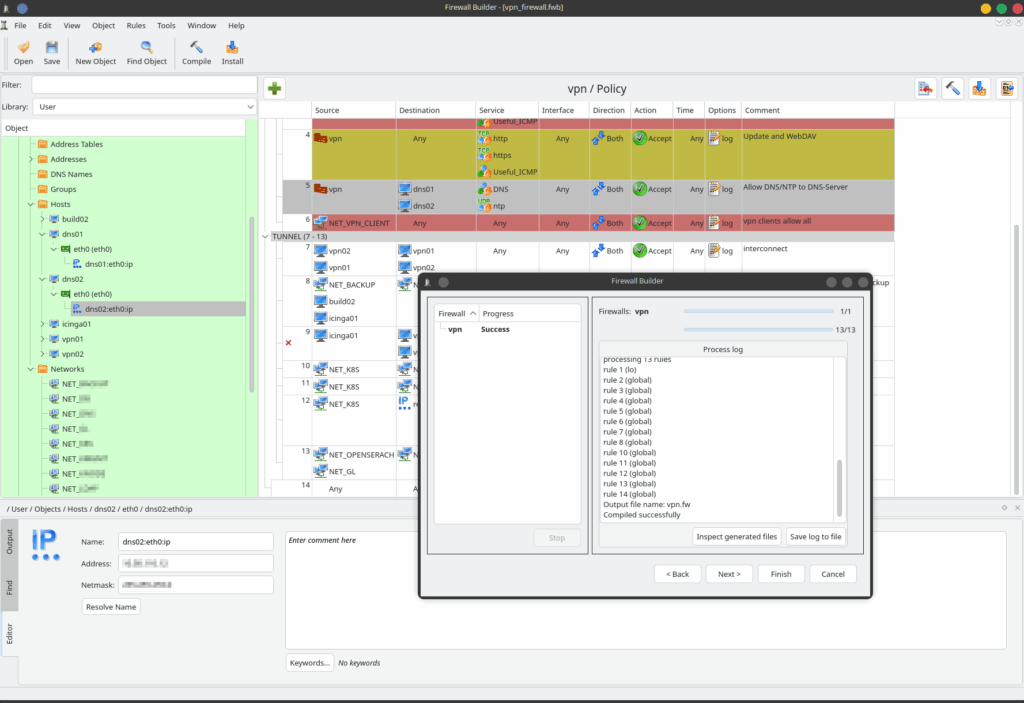Click the Inspect generated files button

(736, 537)
